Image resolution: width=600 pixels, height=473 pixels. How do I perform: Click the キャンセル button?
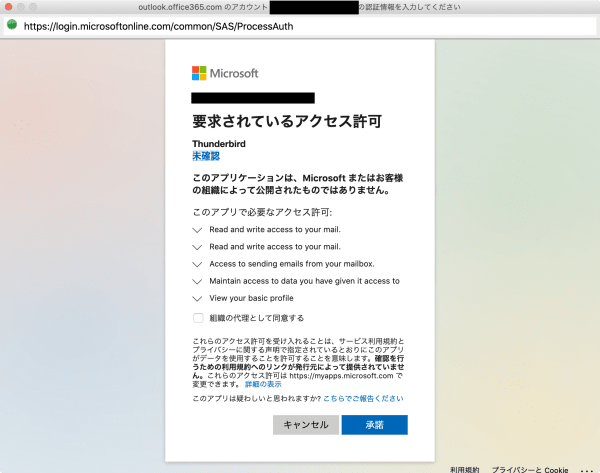(306, 425)
